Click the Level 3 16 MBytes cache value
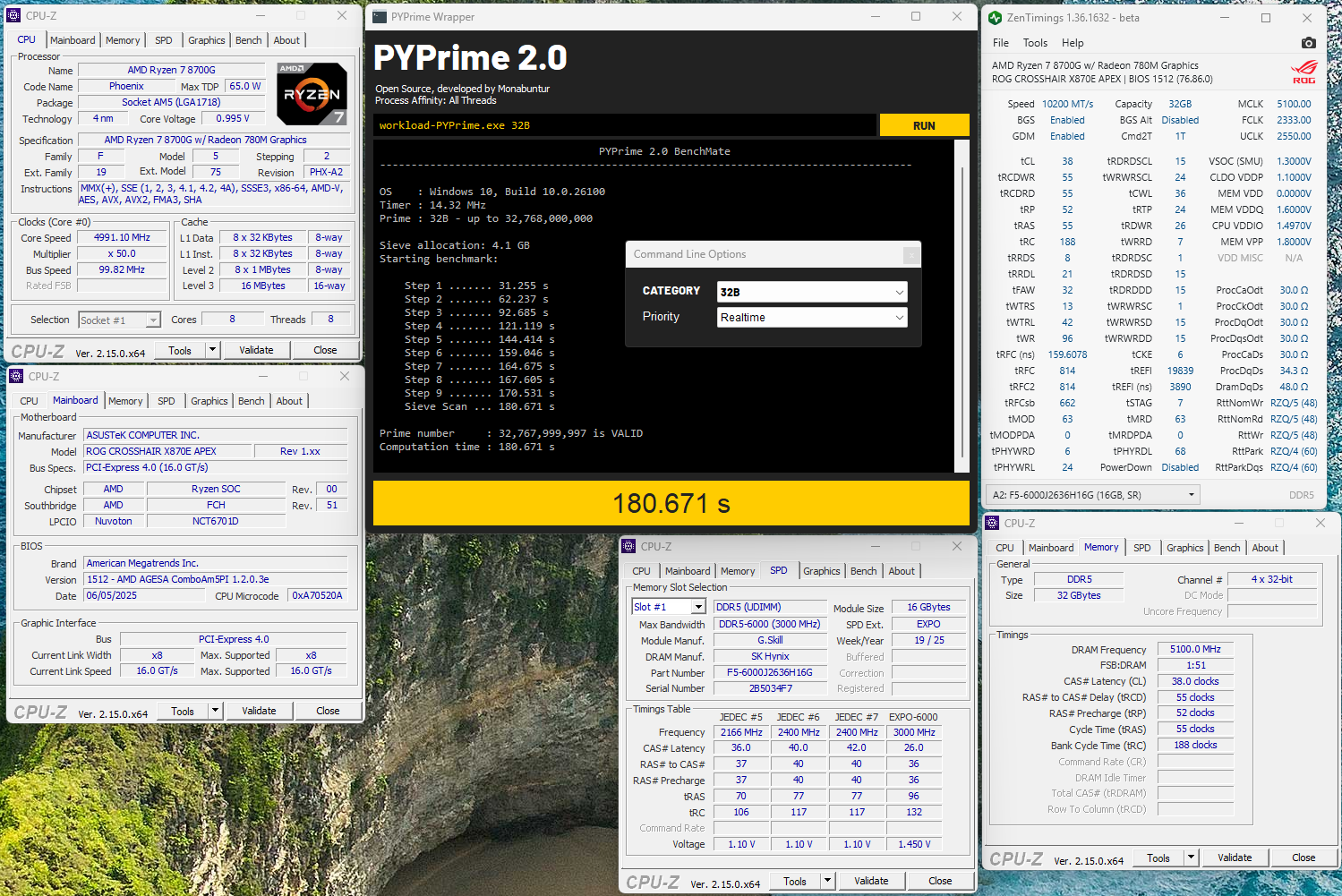 pyautogui.click(x=263, y=286)
